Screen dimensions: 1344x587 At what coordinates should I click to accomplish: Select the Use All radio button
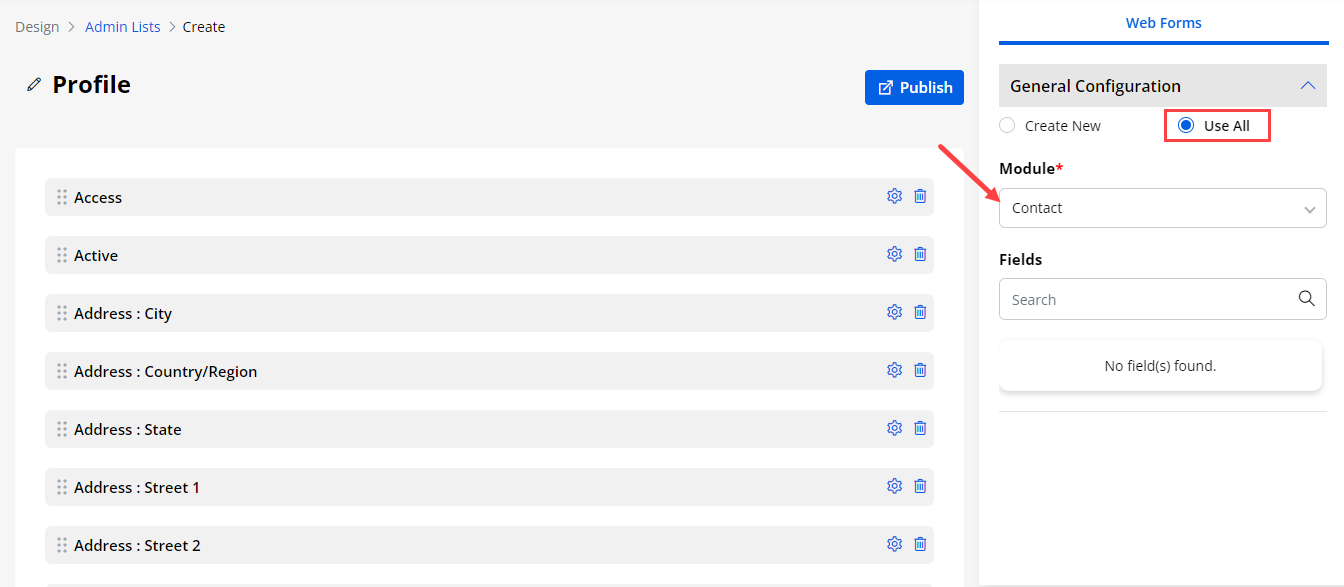[x=1186, y=126]
